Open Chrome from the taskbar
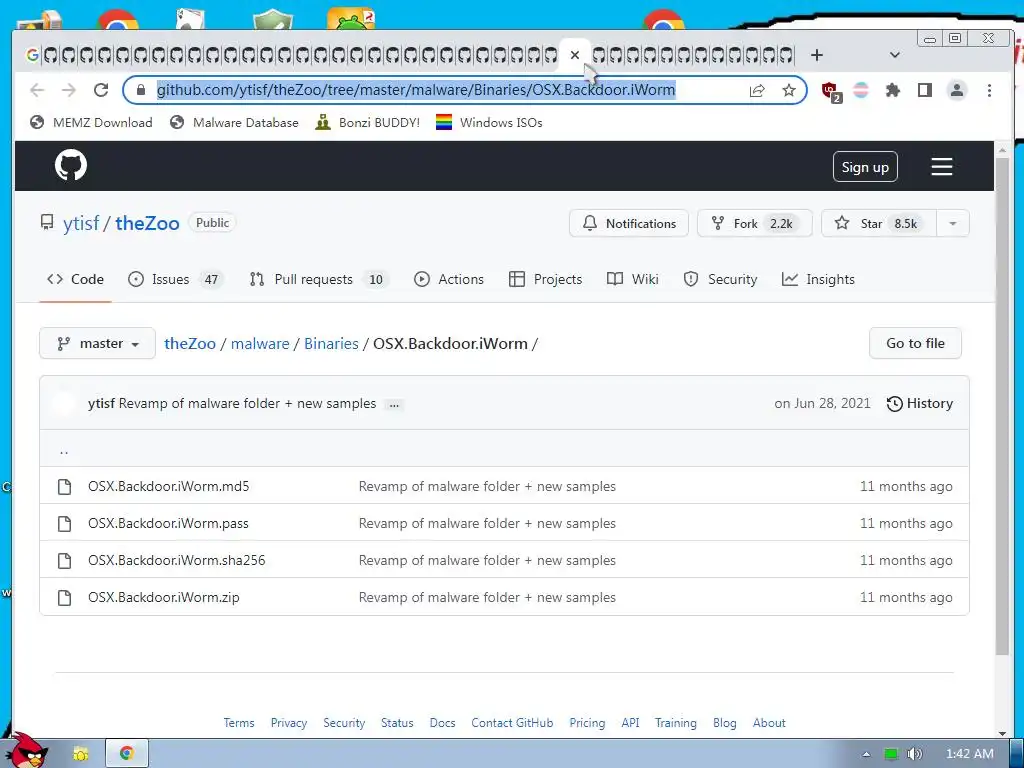This screenshot has height=768, width=1024. pyautogui.click(x=127, y=753)
